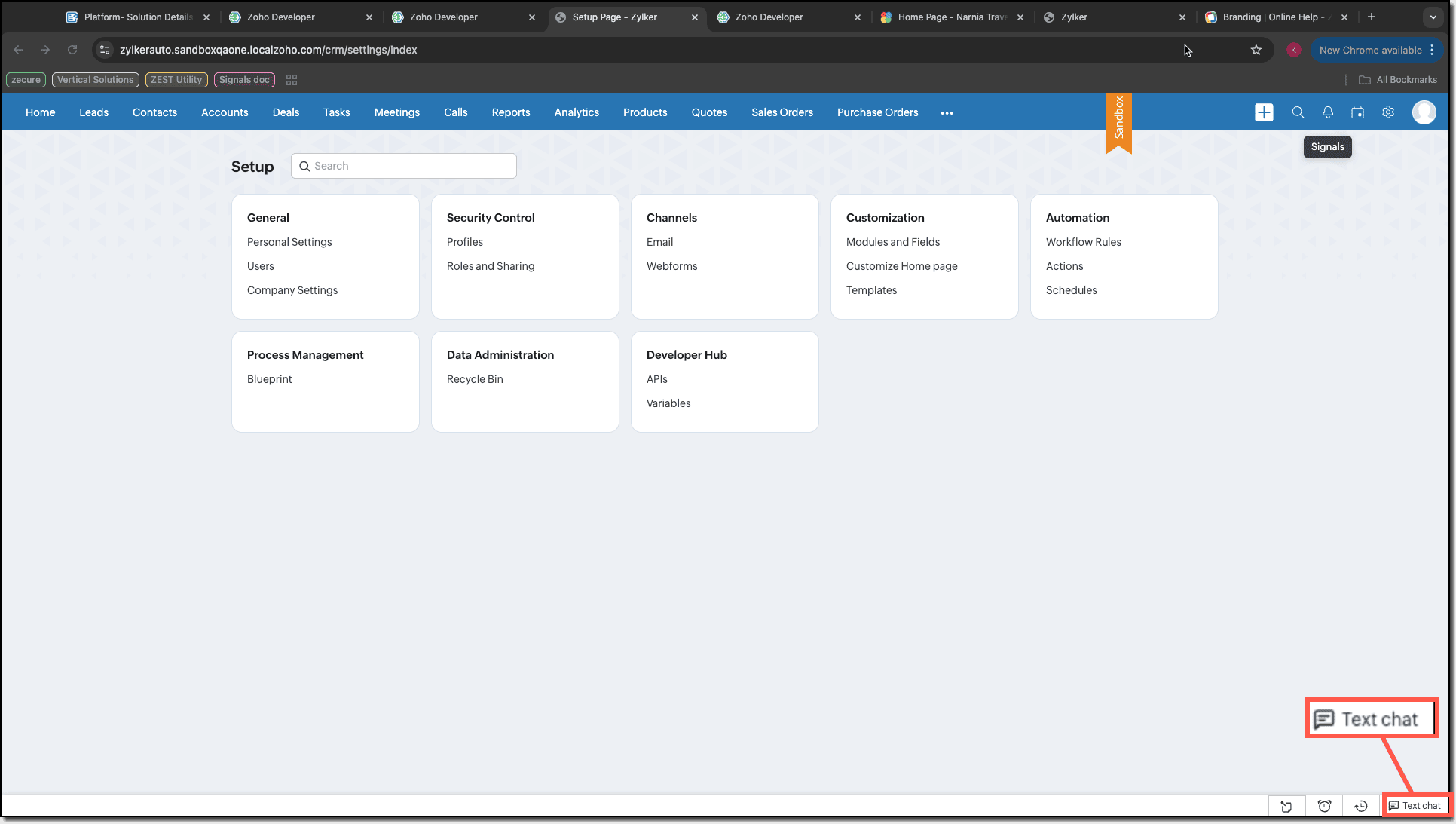The height and width of the screenshot is (824, 1456).
Task: Open Modules and Fields link
Action: tap(892, 242)
